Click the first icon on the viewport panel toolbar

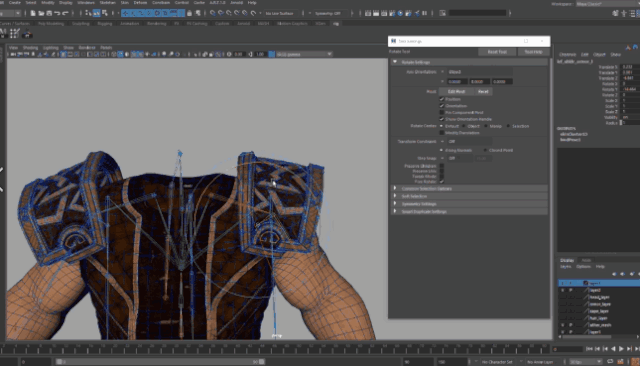13,54
